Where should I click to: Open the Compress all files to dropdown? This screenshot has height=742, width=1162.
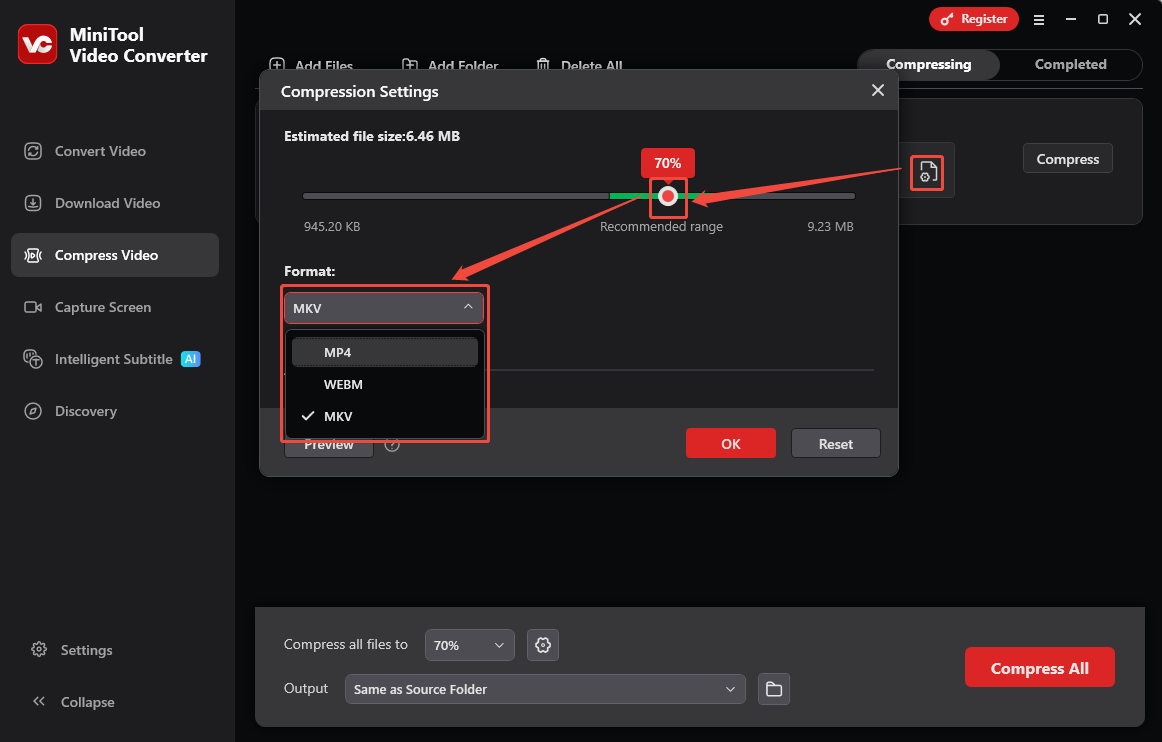point(469,645)
